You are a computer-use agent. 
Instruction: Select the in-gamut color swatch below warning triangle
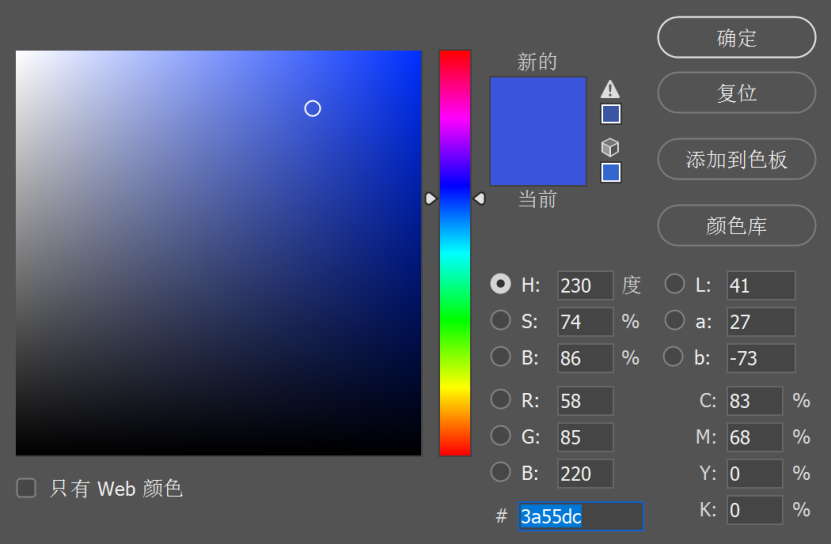tap(611, 114)
